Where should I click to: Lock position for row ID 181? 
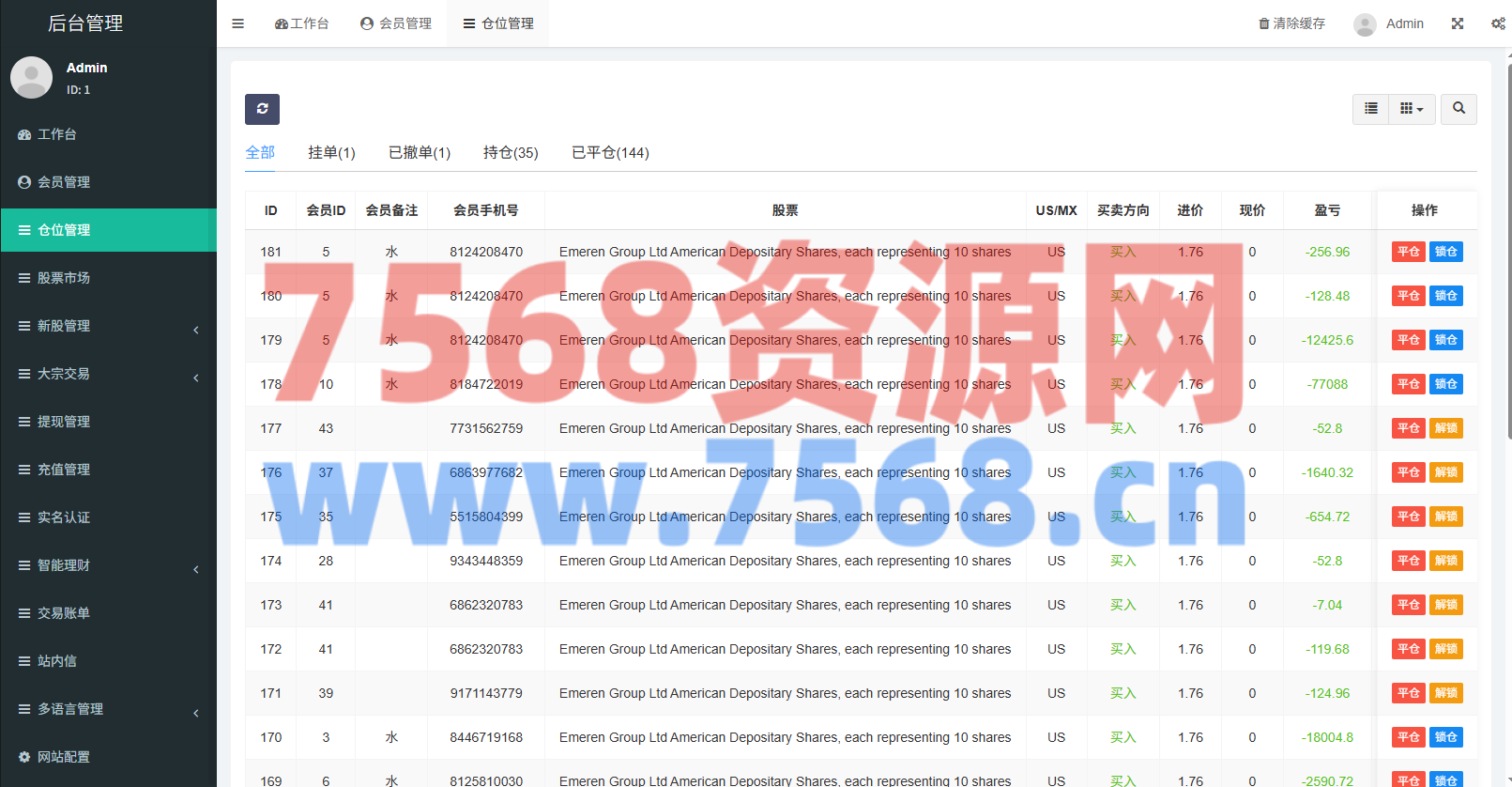click(1445, 252)
